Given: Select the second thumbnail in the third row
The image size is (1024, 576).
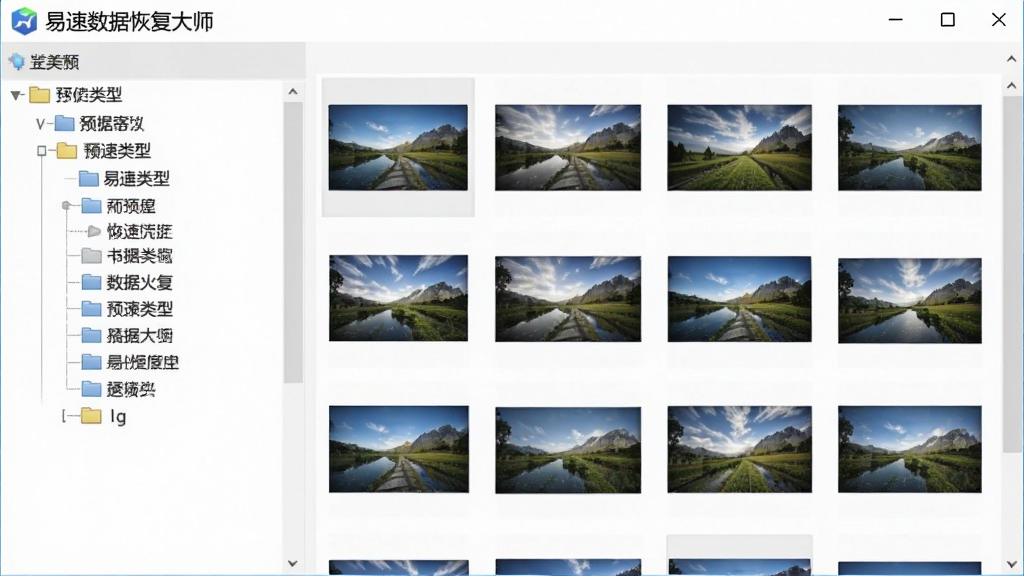Looking at the screenshot, I should click(x=568, y=450).
